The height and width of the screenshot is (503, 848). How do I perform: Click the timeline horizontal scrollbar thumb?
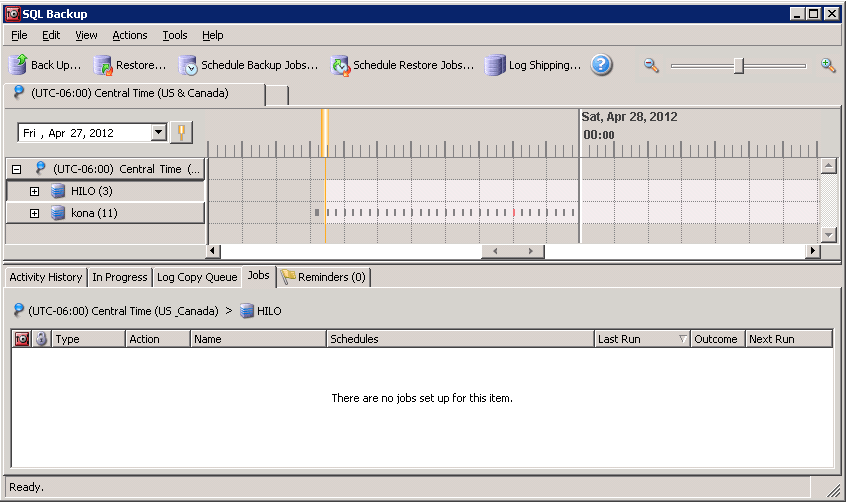pyautogui.click(x=513, y=251)
